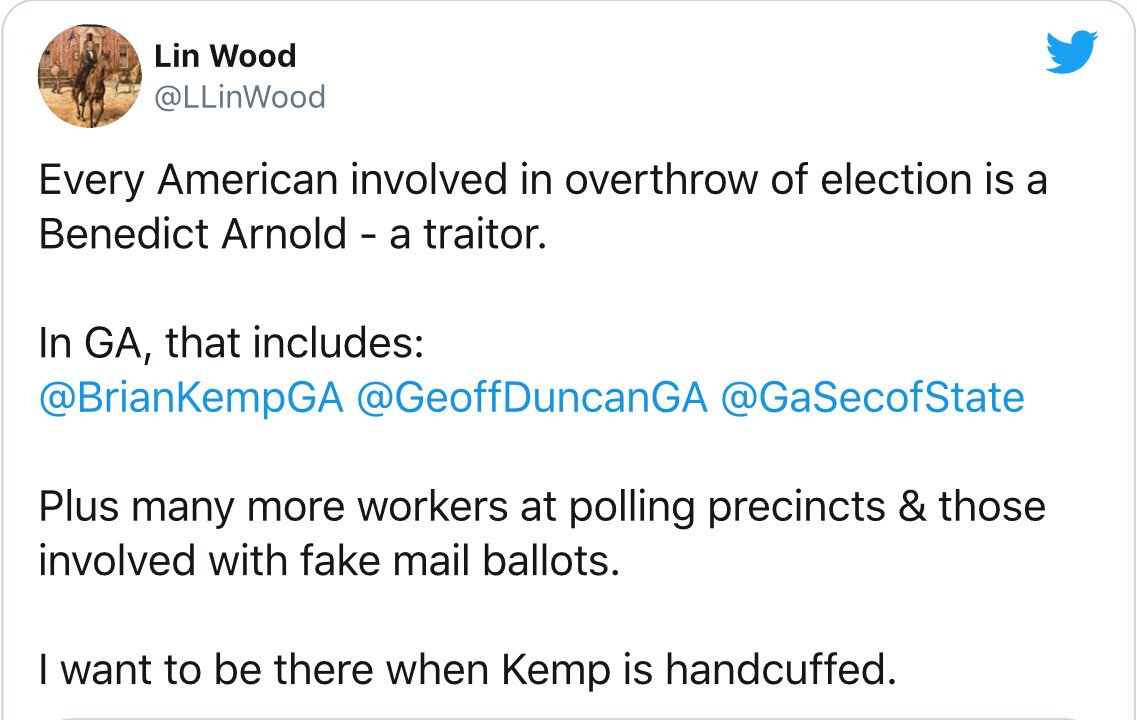Open the embedded card below the tweet text
This screenshot has height=720, width=1137.
(568, 714)
